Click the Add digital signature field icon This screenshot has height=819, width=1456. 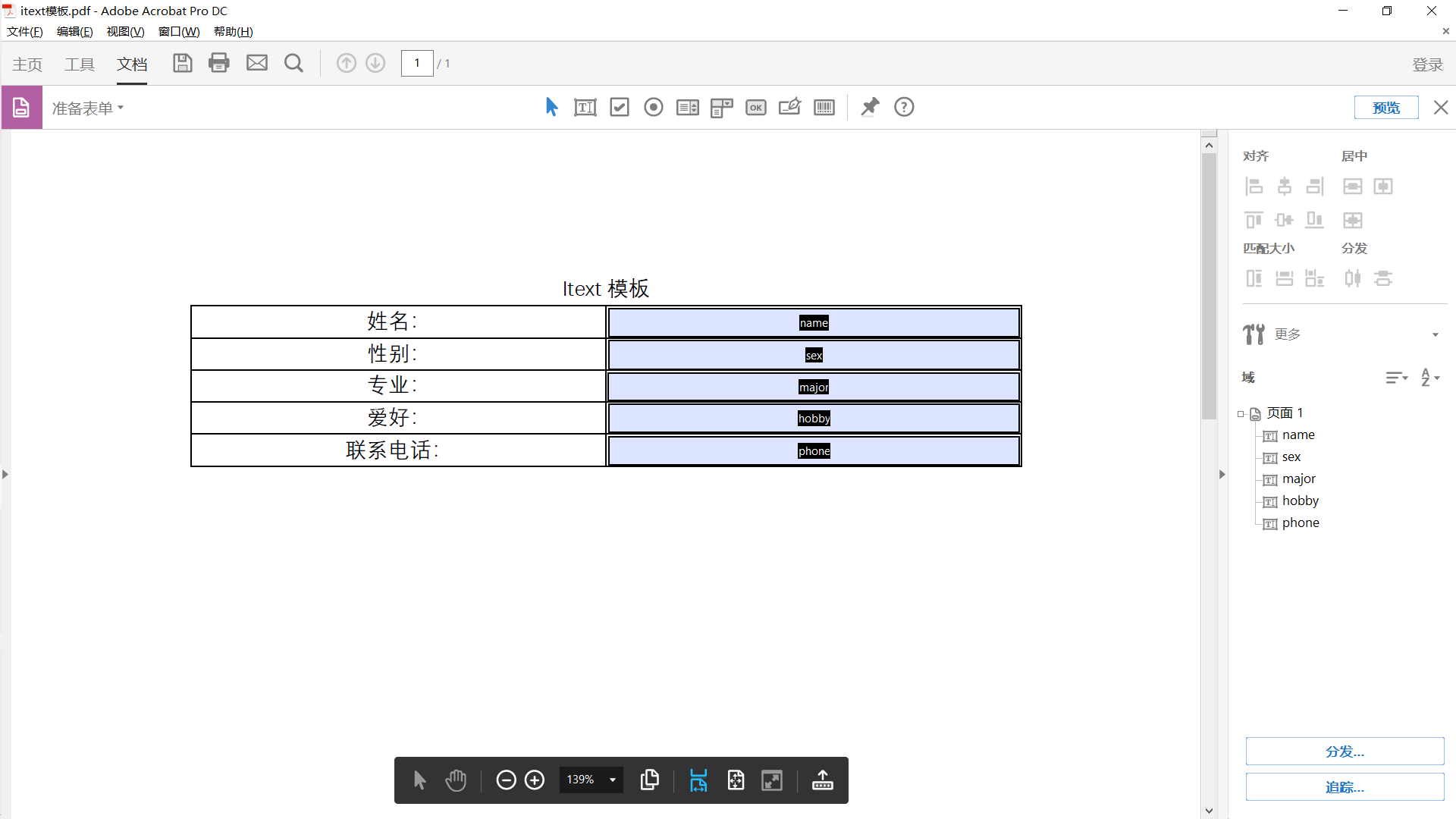pyautogui.click(x=789, y=108)
